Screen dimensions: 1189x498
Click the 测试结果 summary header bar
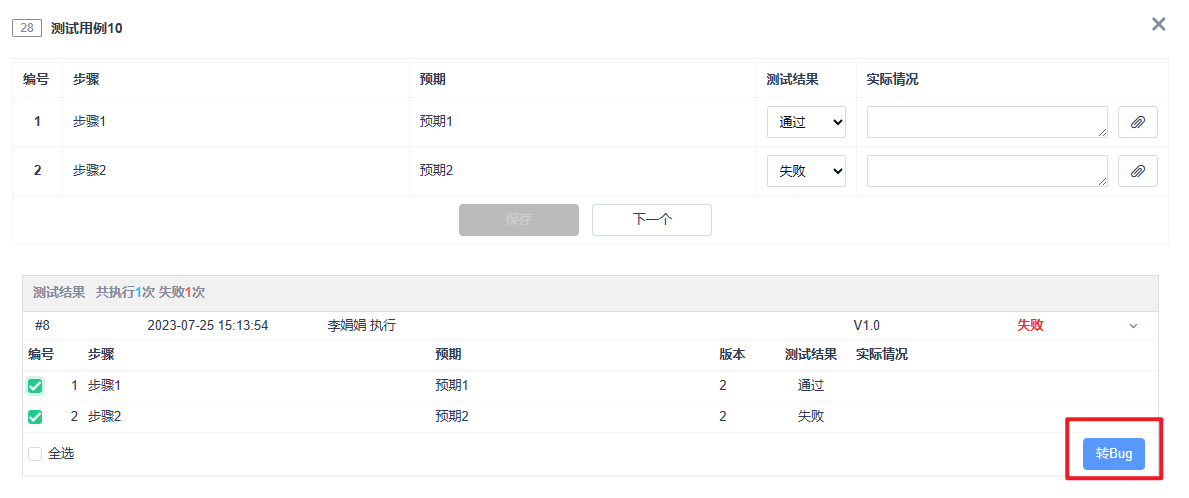tap(590, 293)
